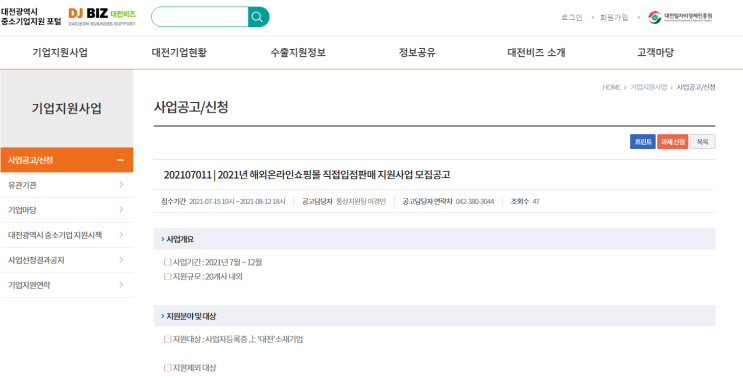Open the 고객마당 top menu
The height and width of the screenshot is (378, 743).
click(655, 53)
